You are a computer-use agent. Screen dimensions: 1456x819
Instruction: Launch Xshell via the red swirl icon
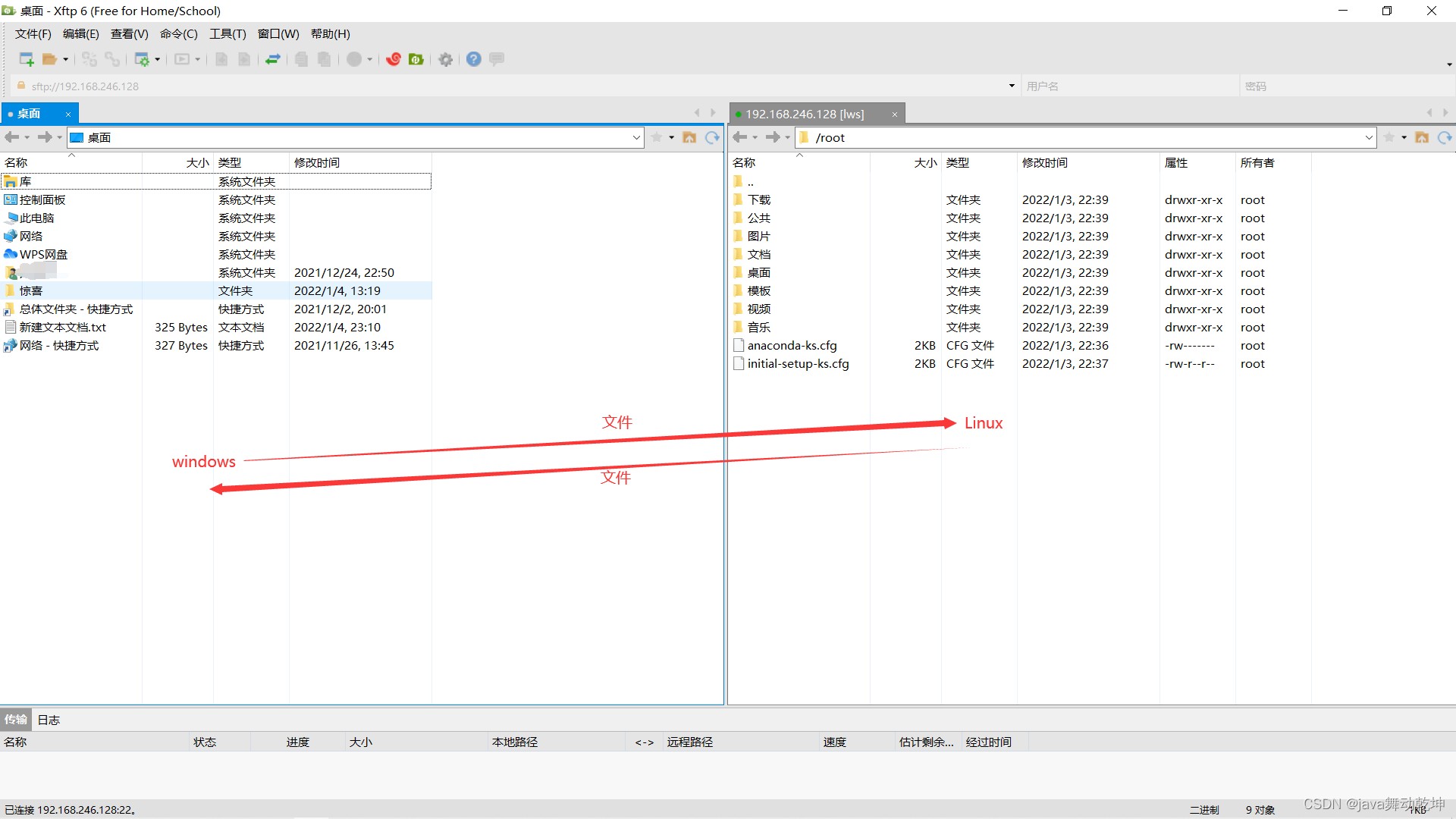pyautogui.click(x=394, y=59)
